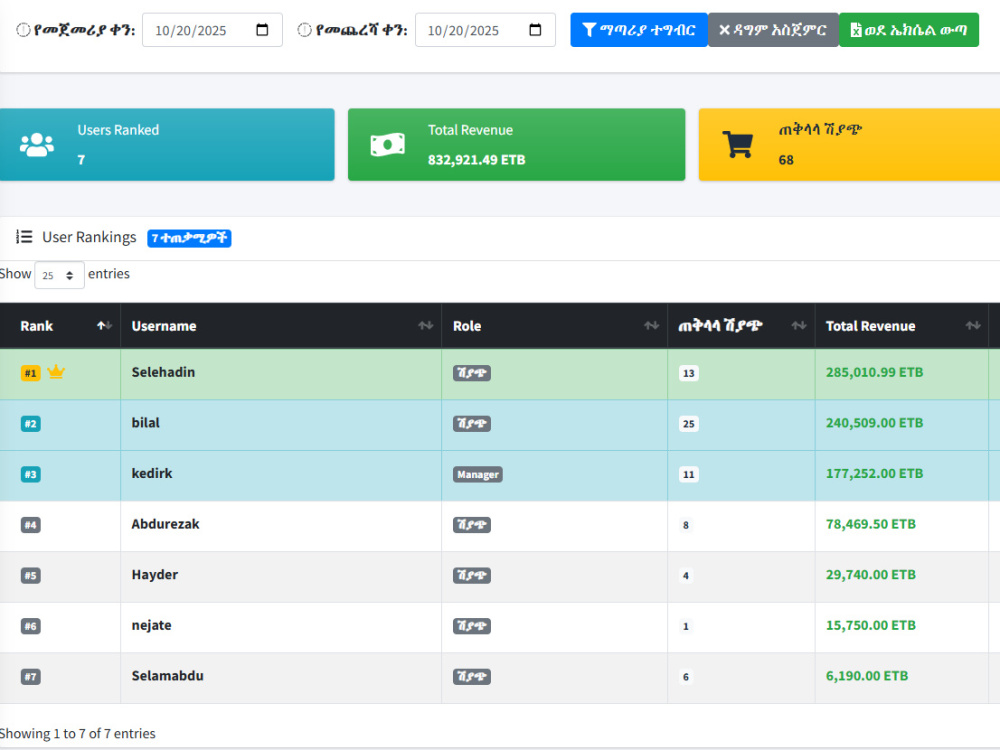The height and width of the screenshot is (750, 1000).
Task: Open the start date calendar picker icon
Action: click(x=262, y=30)
